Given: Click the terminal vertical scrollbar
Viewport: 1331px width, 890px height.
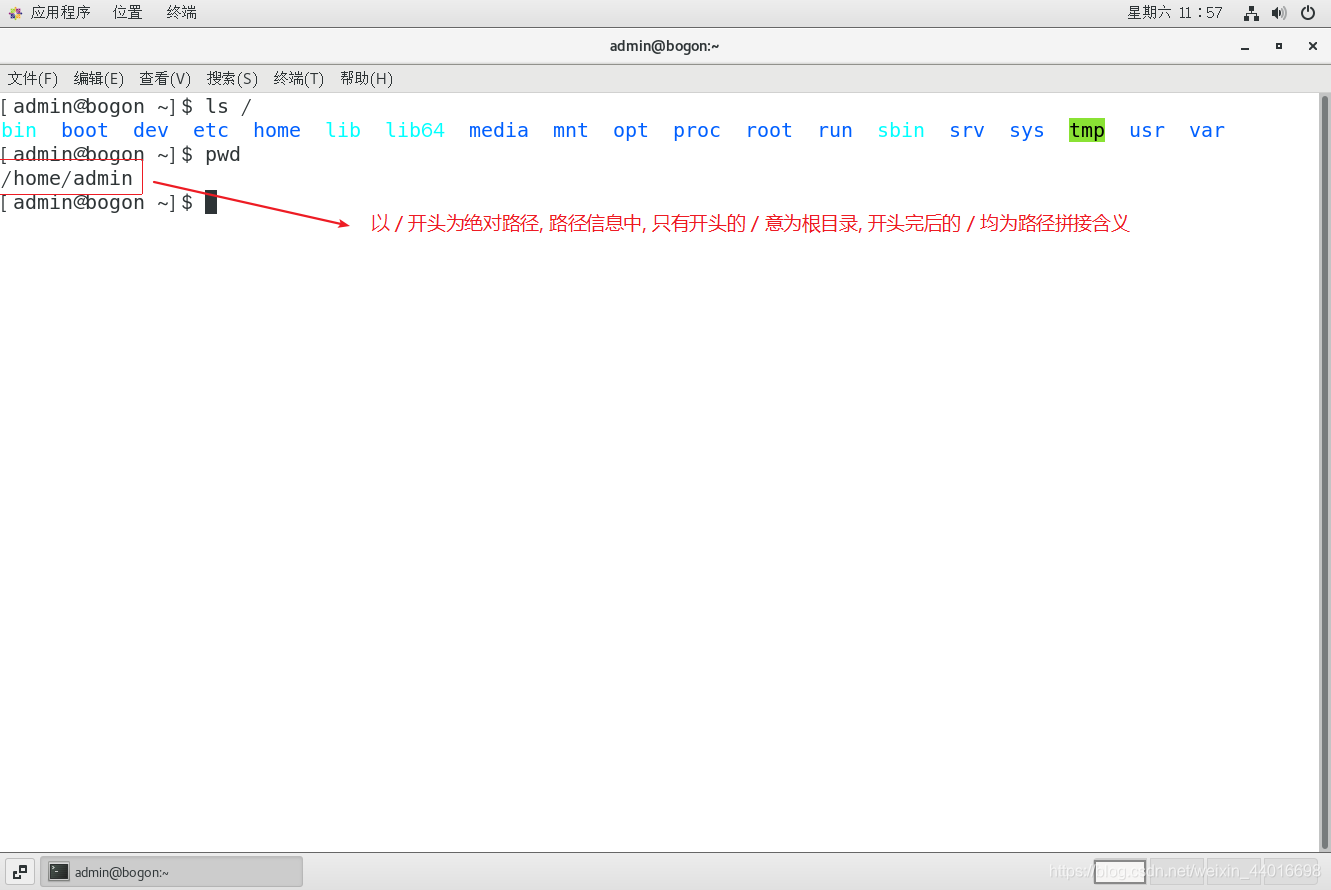Looking at the screenshot, I should click(1325, 471).
